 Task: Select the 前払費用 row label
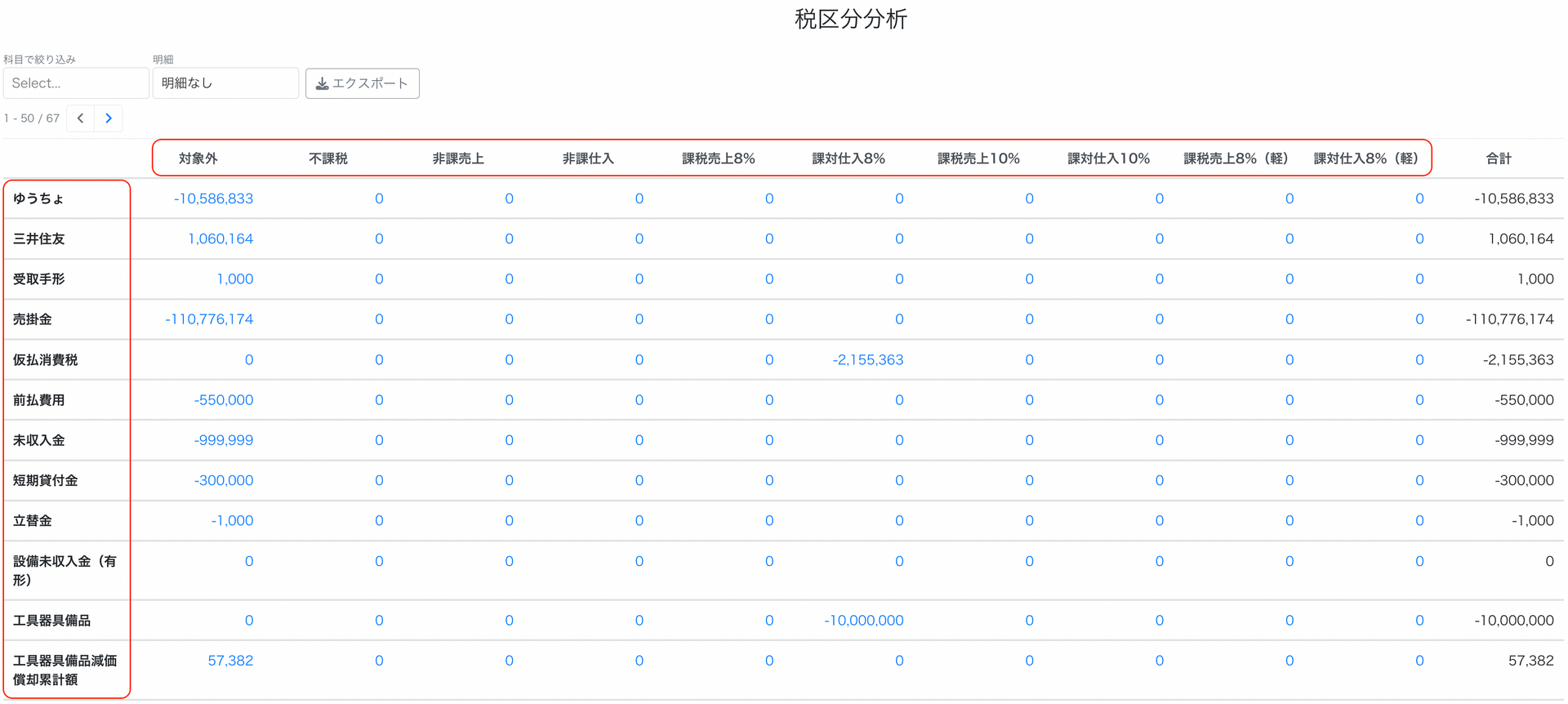tap(38, 400)
